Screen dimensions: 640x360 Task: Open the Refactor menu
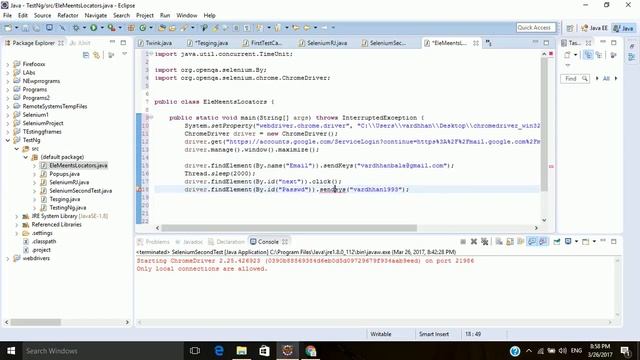[68, 16]
